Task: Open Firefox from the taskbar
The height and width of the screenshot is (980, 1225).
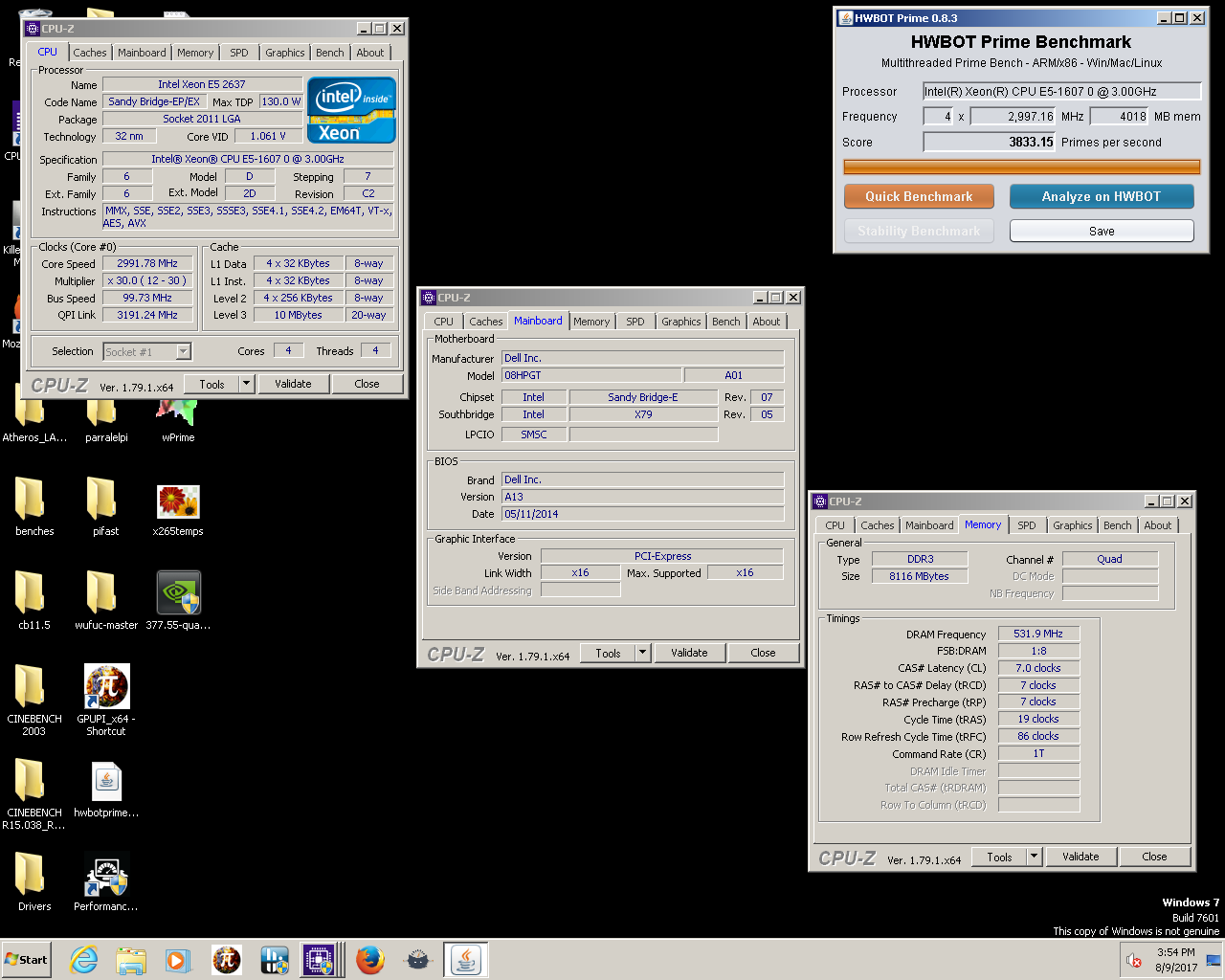Action: (370, 960)
